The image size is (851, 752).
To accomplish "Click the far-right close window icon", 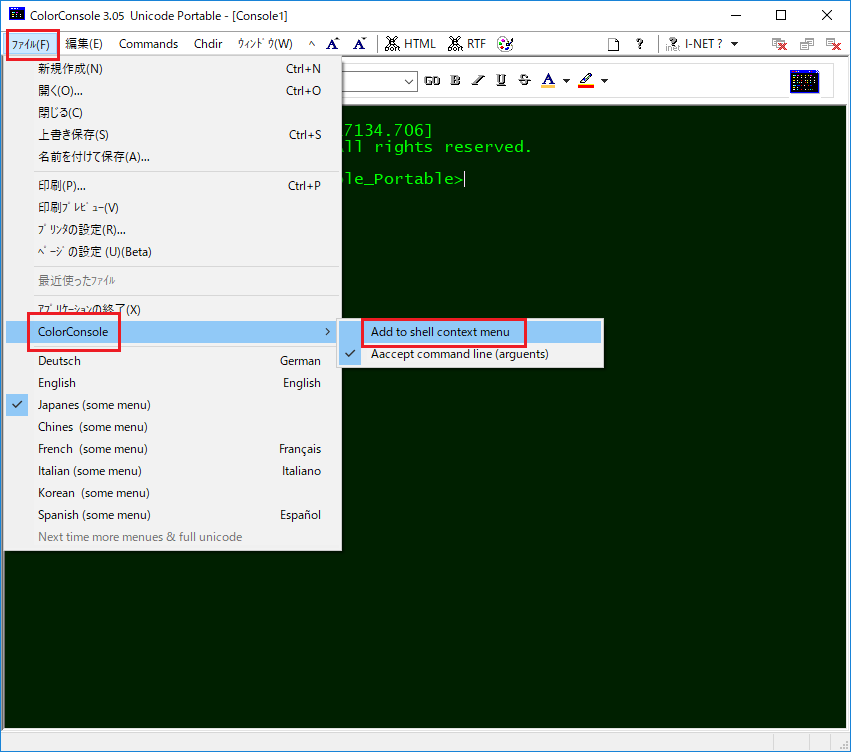I will [x=833, y=44].
